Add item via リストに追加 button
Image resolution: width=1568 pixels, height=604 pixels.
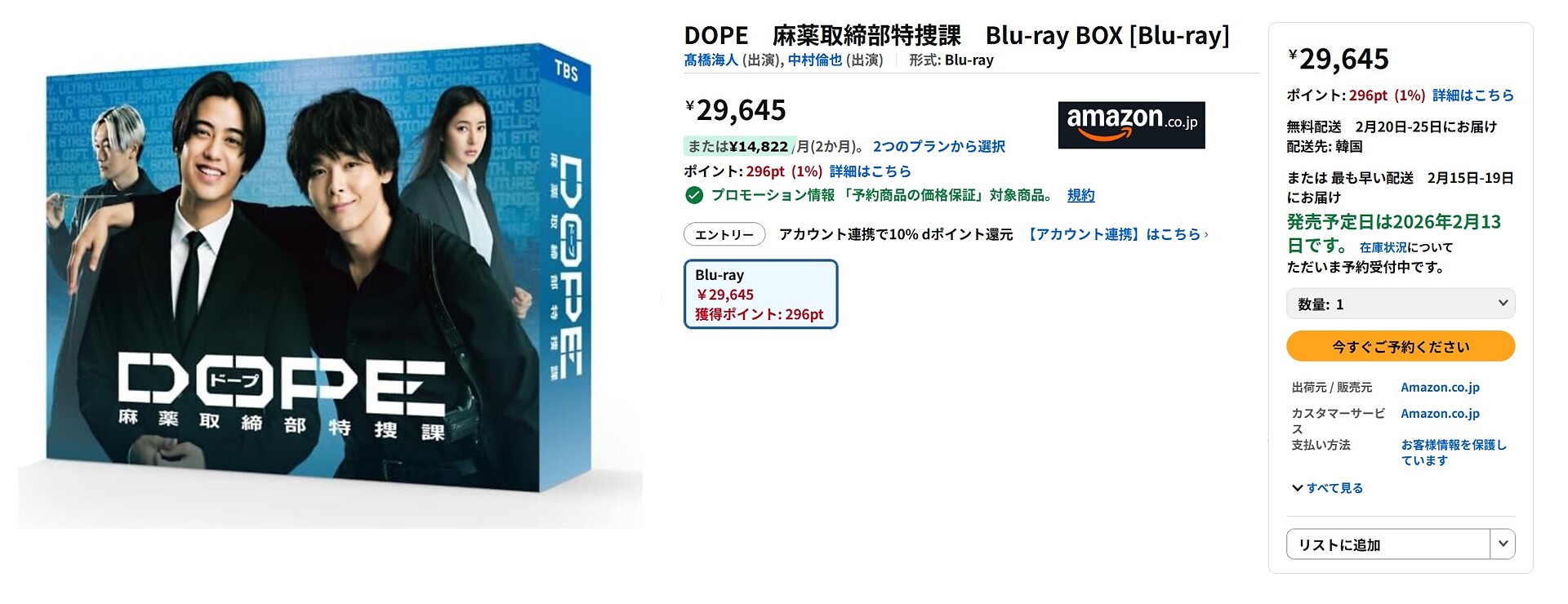[x=1388, y=544]
